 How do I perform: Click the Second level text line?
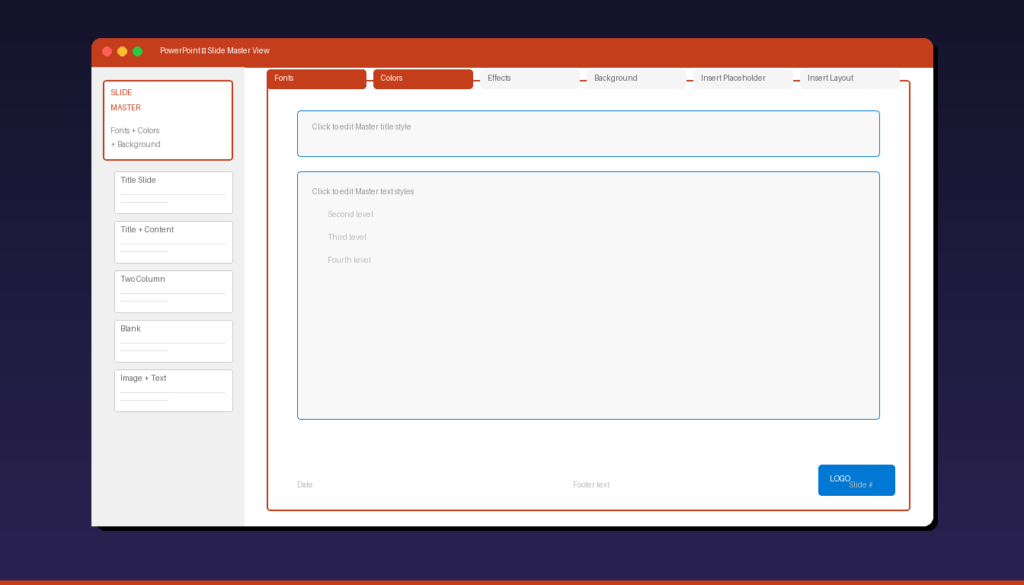coord(350,213)
